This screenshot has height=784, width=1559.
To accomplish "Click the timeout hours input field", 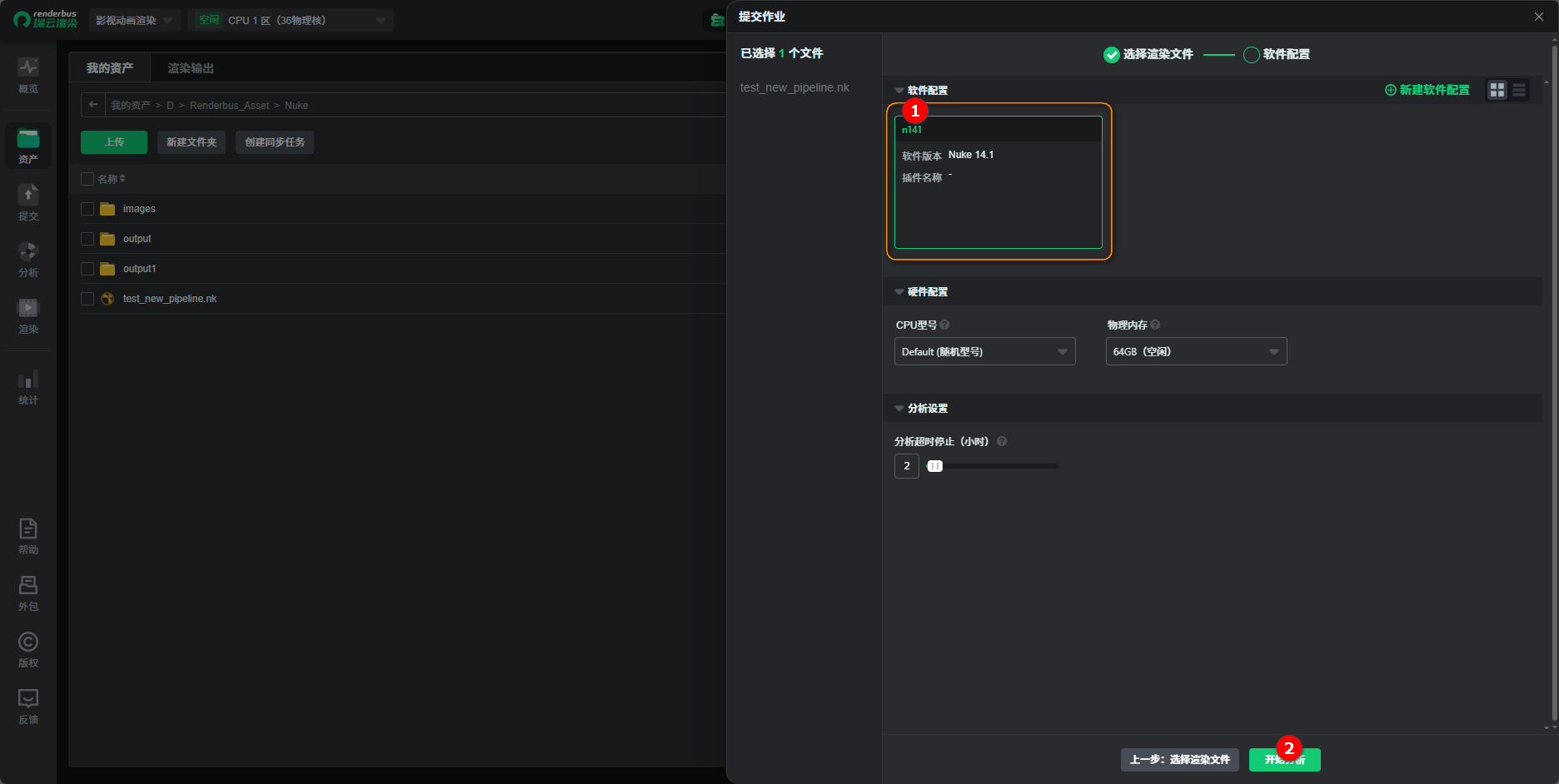I will click(x=907, y=466).
